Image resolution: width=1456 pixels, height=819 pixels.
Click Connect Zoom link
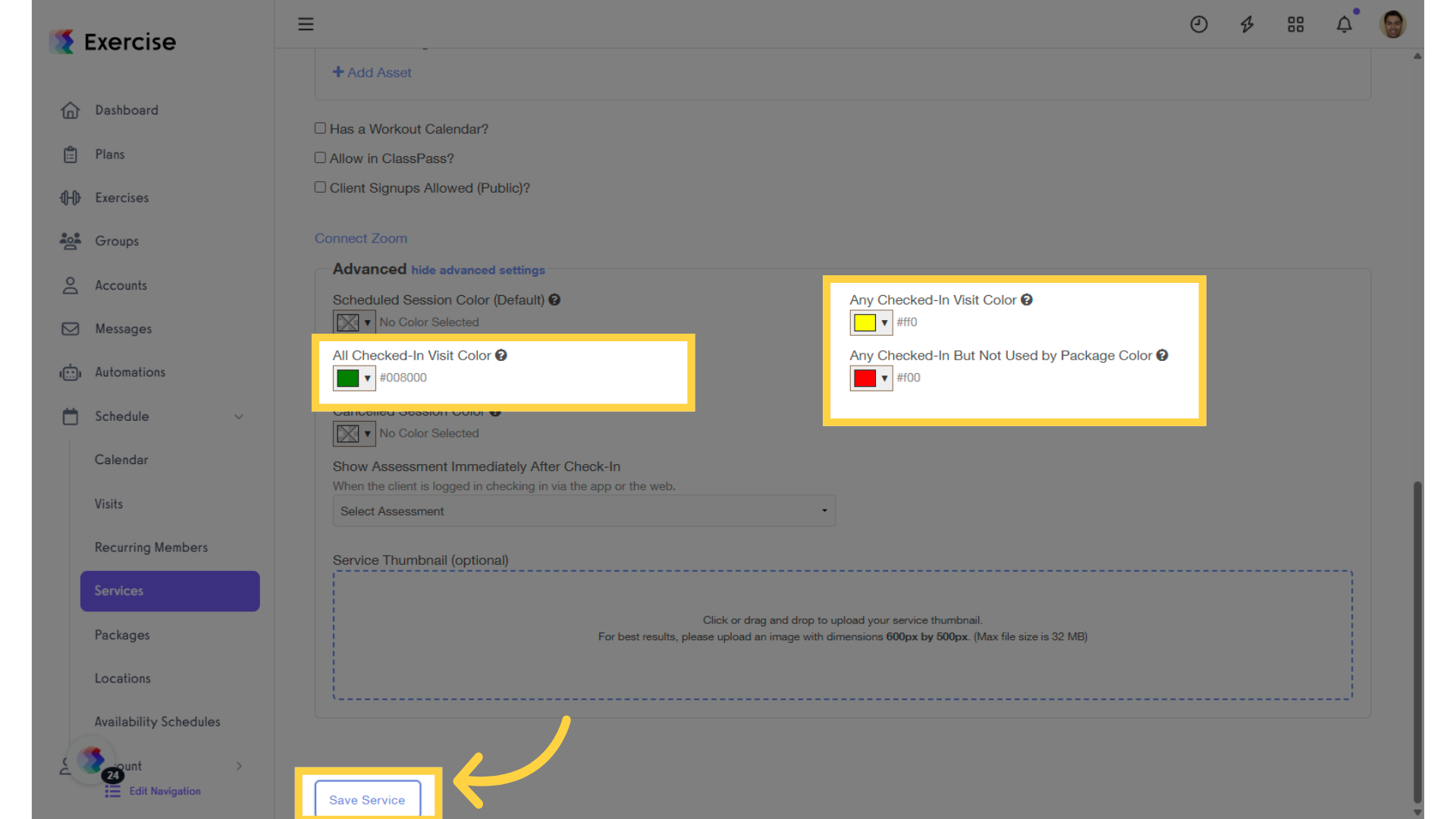361,238
